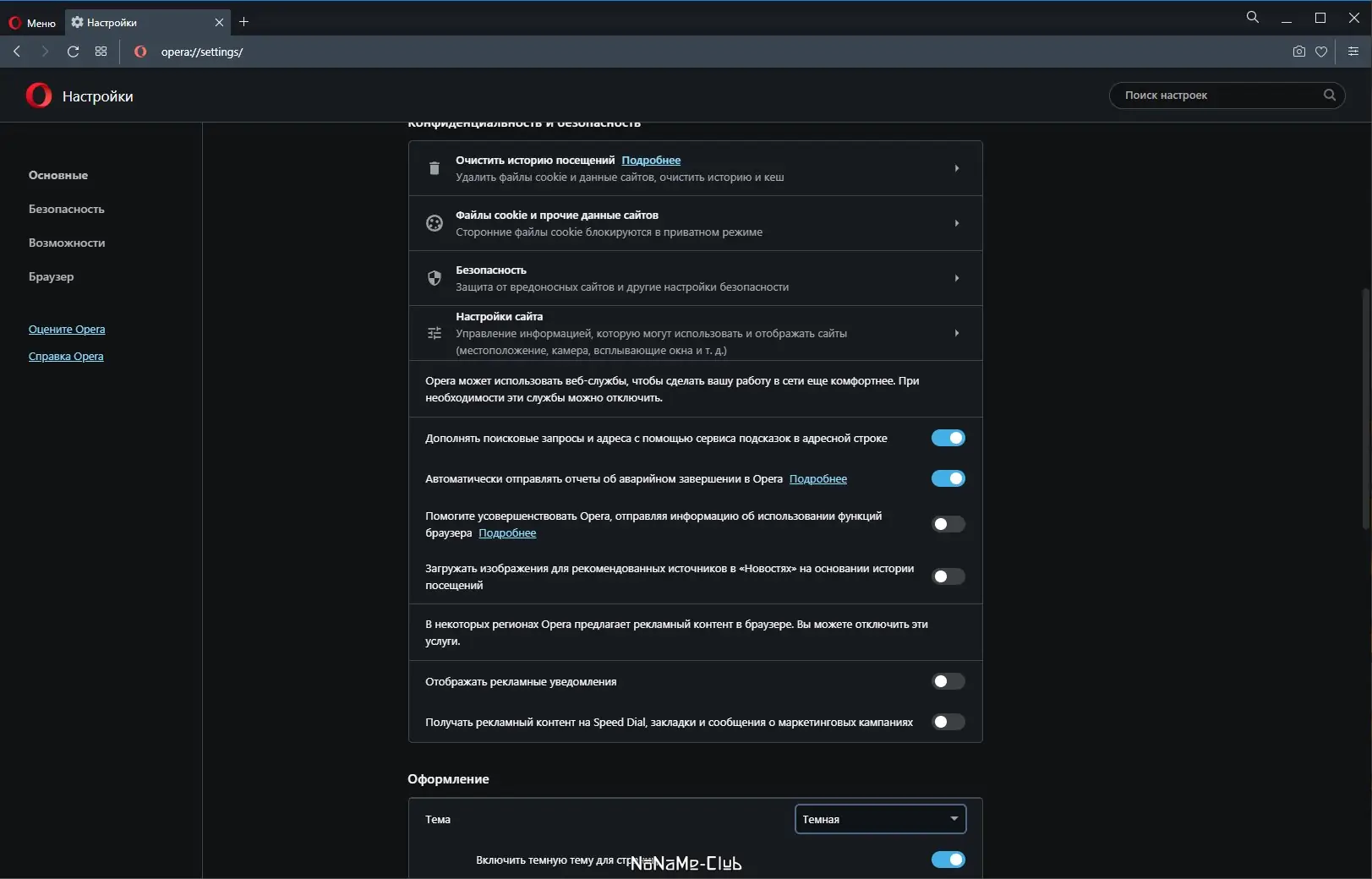Open the theme dropdown set to Темная

point(880,819)
